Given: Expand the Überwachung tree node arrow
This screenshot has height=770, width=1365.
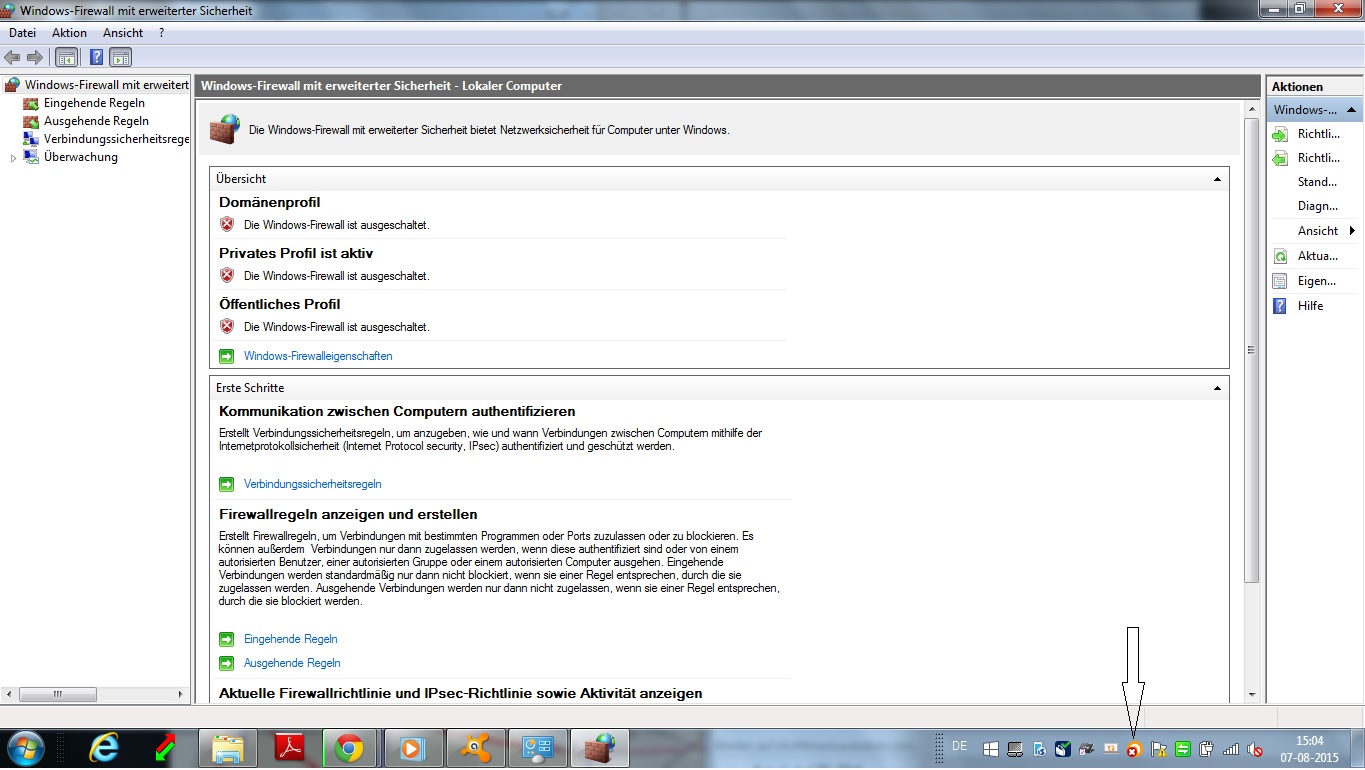Looking at the screenshot, I should pyautogui.click(x=14, y=158).
